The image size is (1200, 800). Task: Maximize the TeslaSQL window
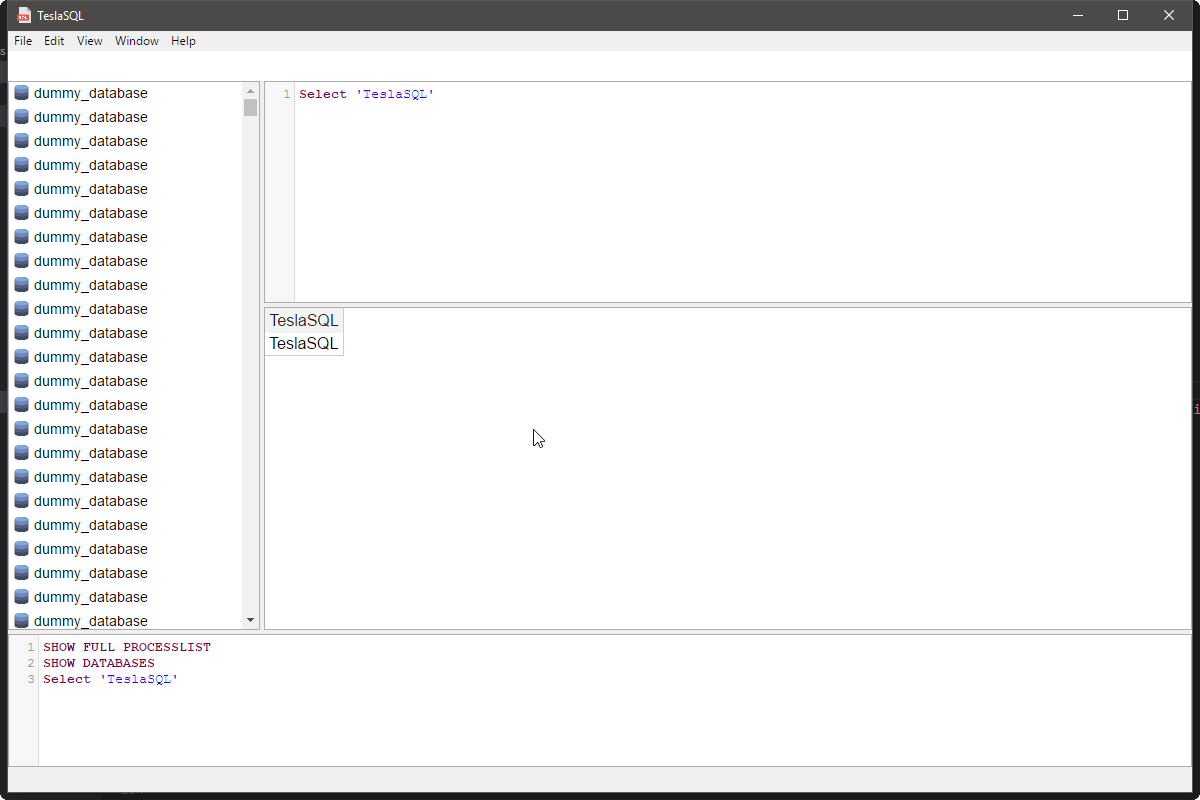tap(1123, 15)
